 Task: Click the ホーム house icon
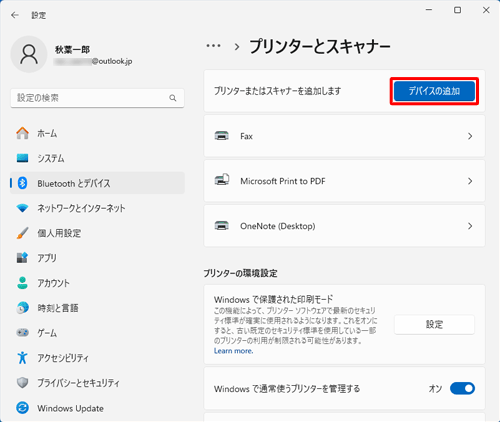tap(22, 133)
